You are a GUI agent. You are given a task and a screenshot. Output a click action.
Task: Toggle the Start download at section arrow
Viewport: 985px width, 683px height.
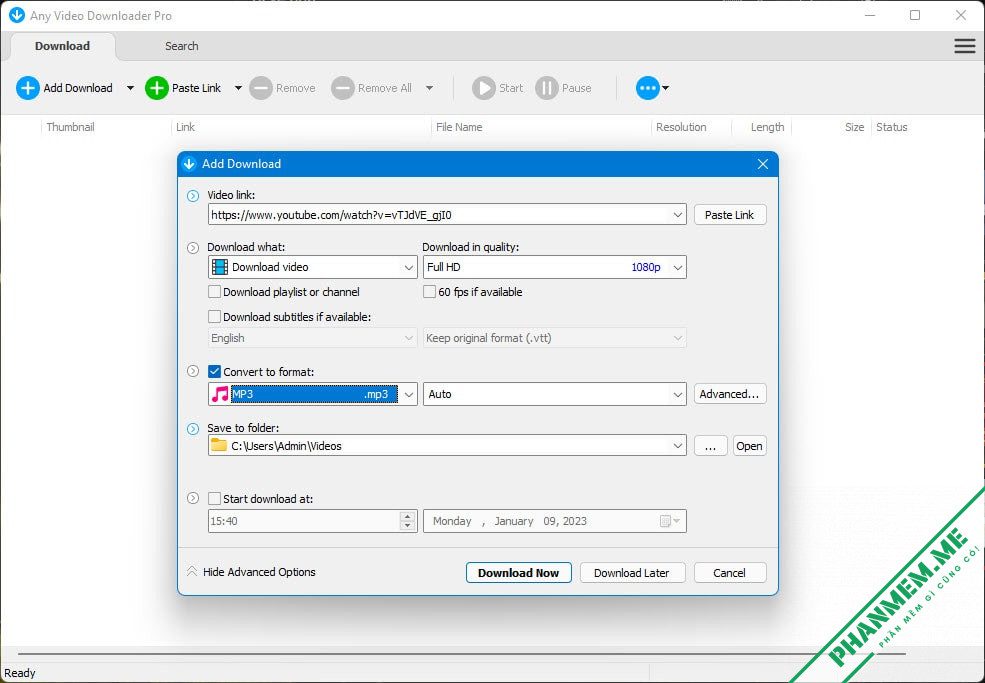click(193, 498)
